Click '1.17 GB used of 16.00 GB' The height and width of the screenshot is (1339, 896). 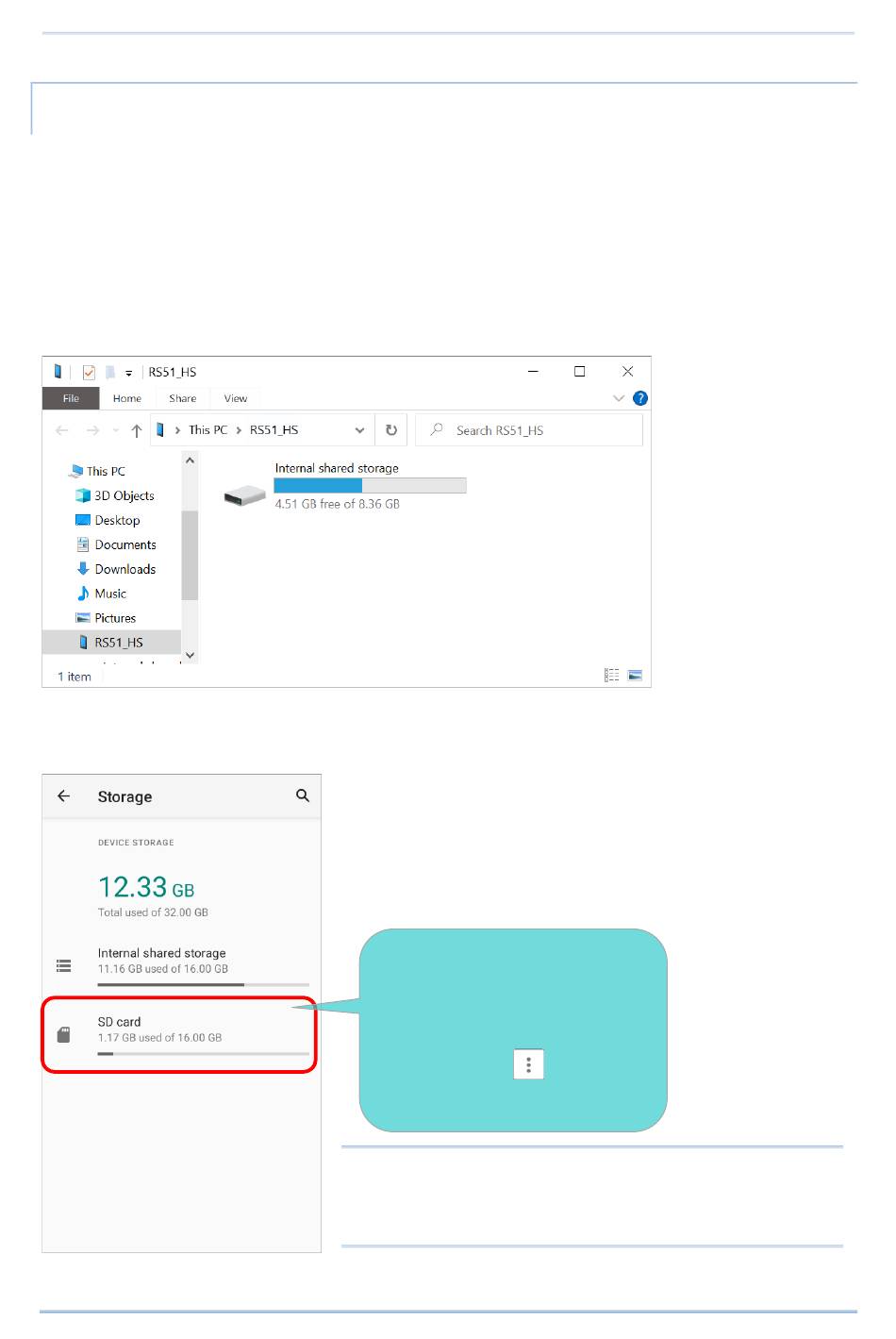pos(160,1037)
